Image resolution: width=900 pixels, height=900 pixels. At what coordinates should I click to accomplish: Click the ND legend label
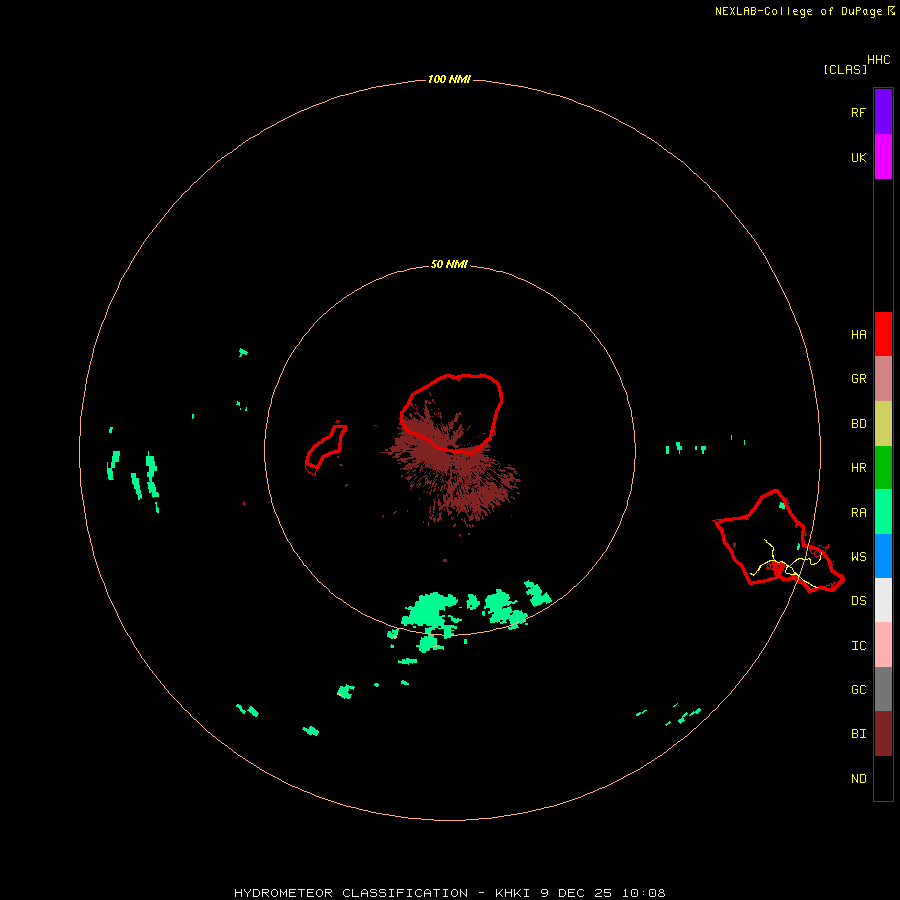(x=858, y=779)
